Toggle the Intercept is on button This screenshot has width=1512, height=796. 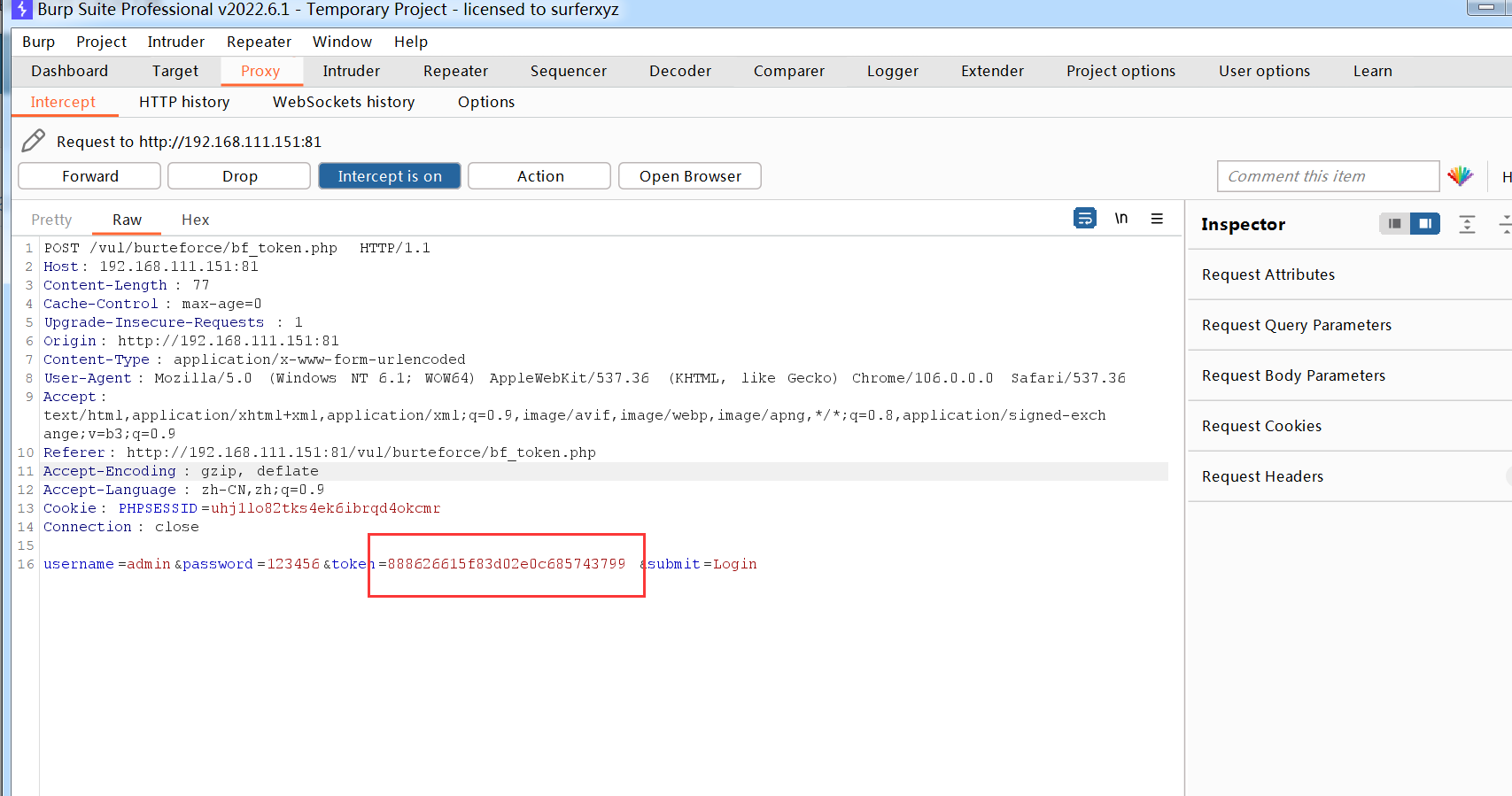pyautogui.click(x=389, y=176)
